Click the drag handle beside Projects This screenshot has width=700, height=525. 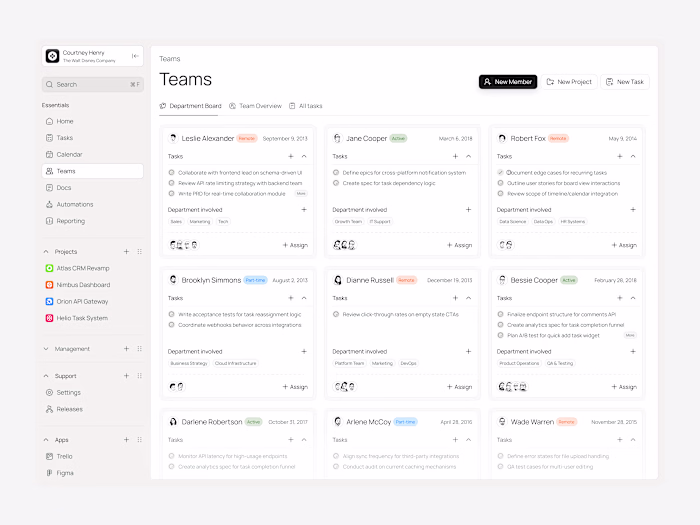140,252
